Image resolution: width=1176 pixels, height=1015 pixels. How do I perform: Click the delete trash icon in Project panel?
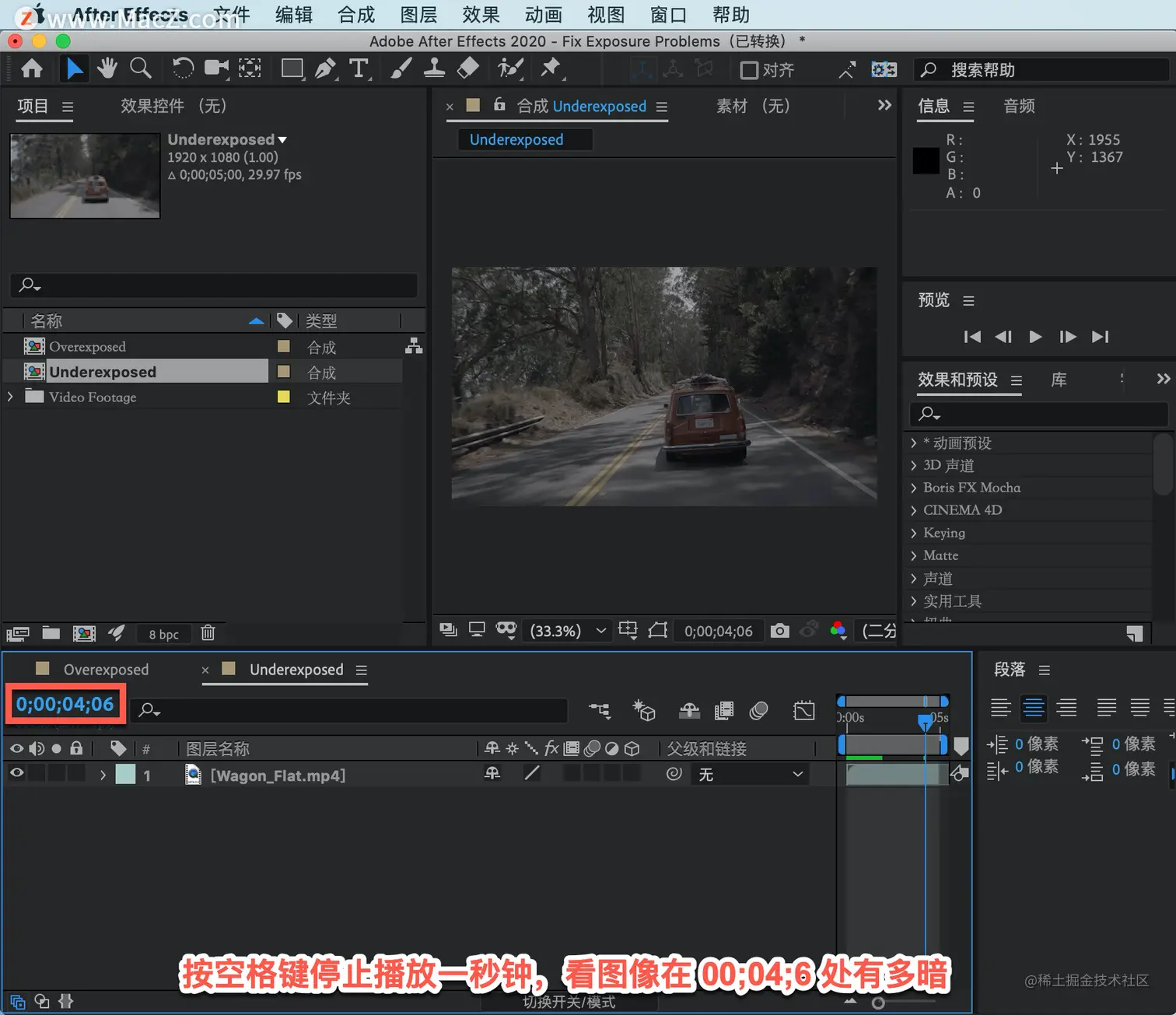coord(208,633)
